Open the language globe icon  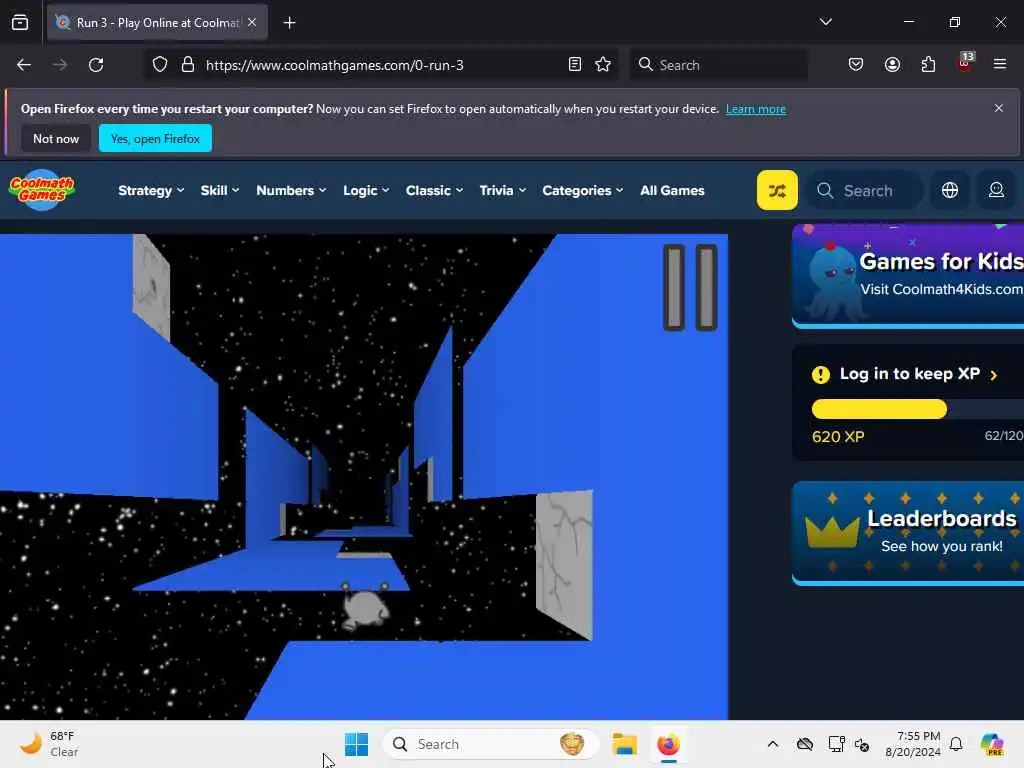pos(950,190)
